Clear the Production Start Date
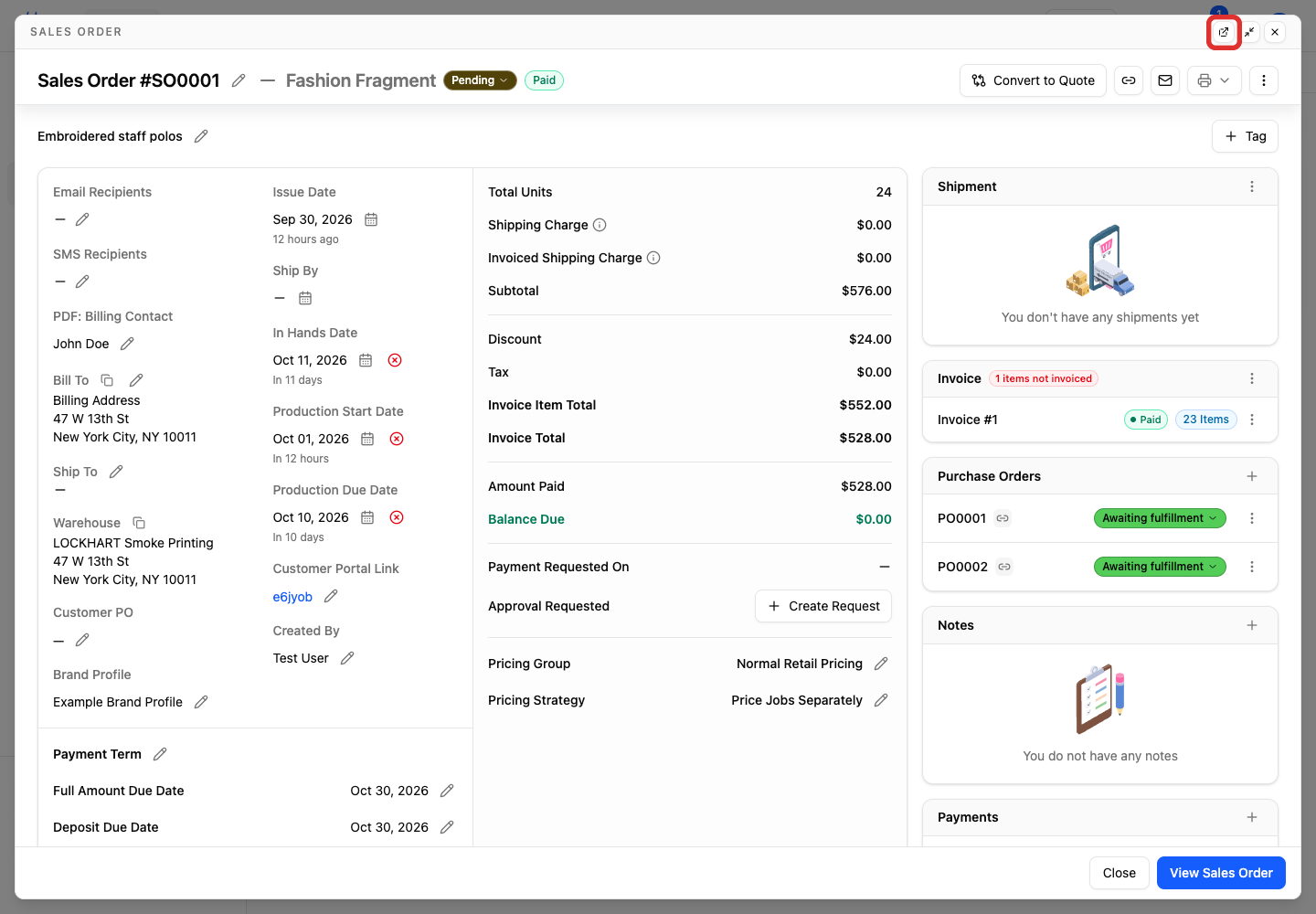The image size is (1316, 914). tap(397, 439)
